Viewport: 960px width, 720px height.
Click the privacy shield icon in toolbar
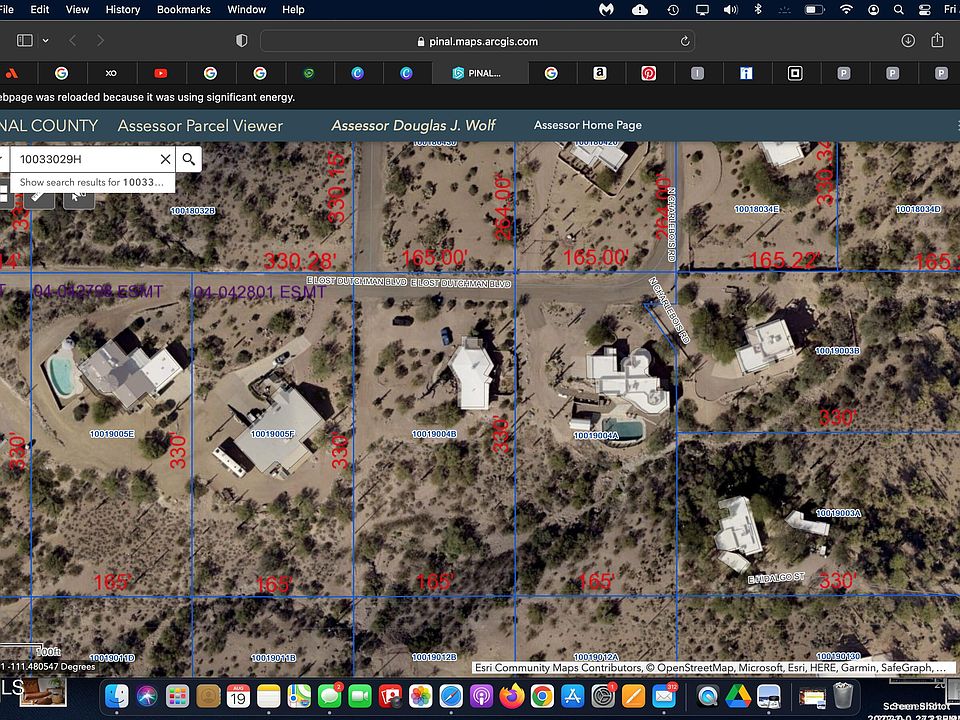tap(241, 41)
